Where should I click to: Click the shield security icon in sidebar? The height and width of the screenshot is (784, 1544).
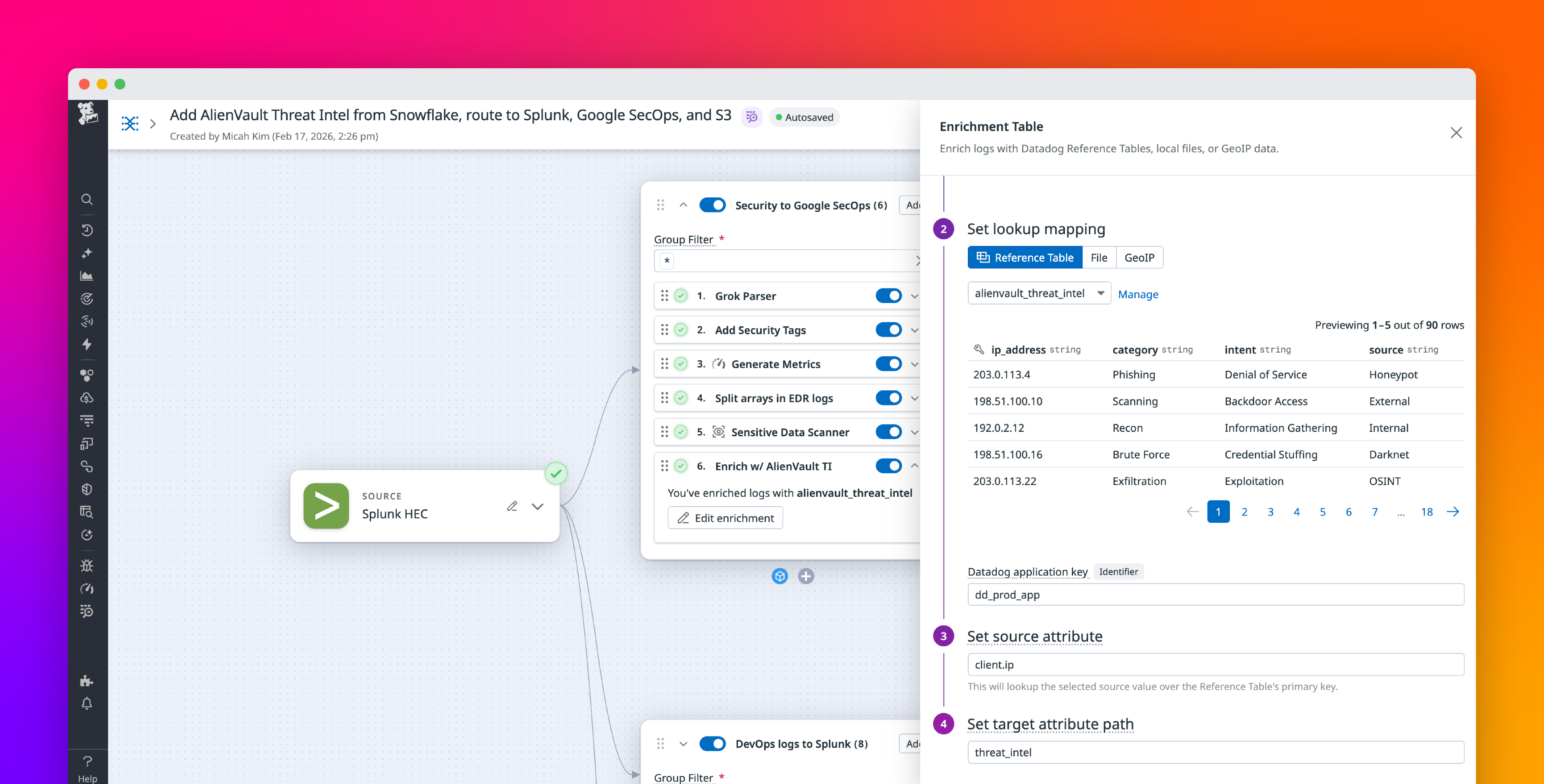(x=87, y=489)
